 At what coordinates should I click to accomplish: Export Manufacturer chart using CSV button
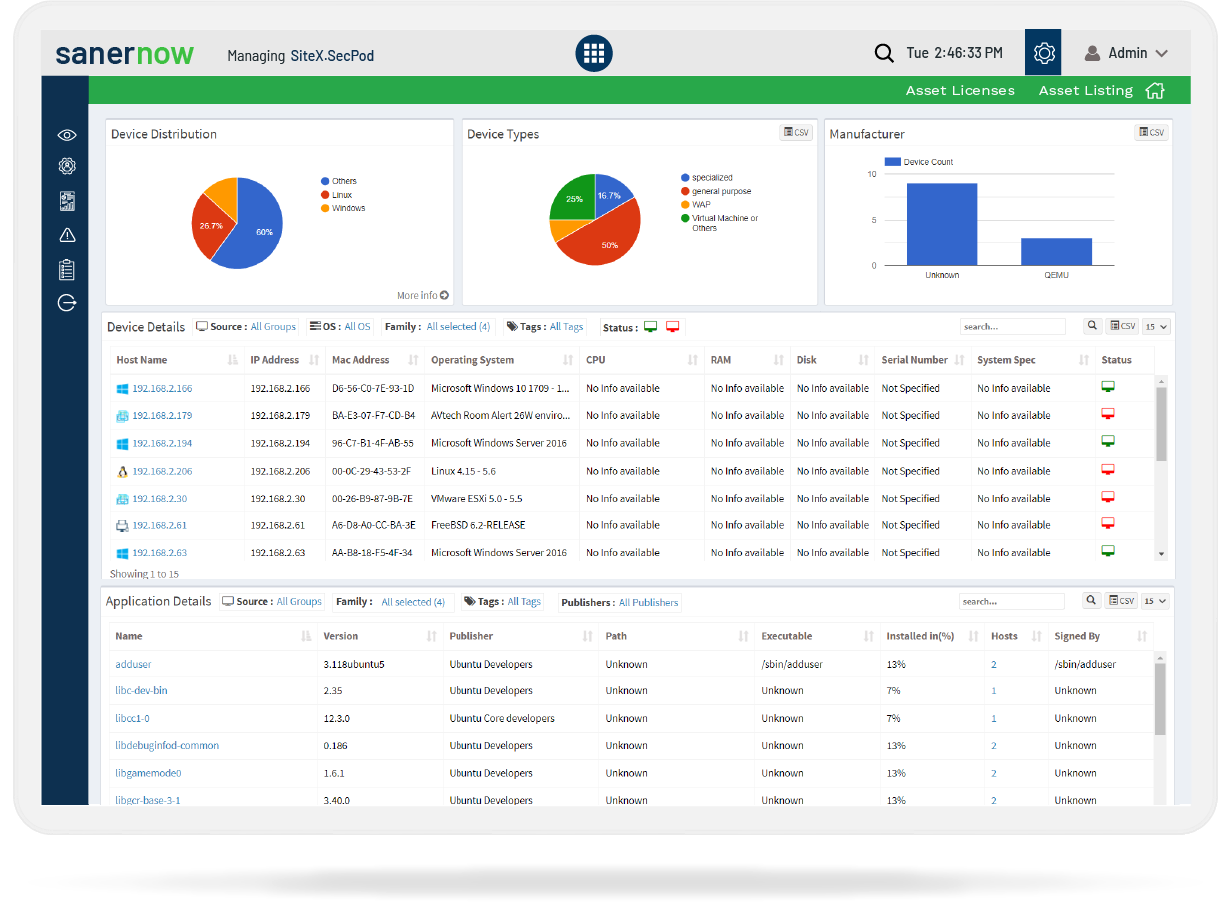tap(1151, 132)
